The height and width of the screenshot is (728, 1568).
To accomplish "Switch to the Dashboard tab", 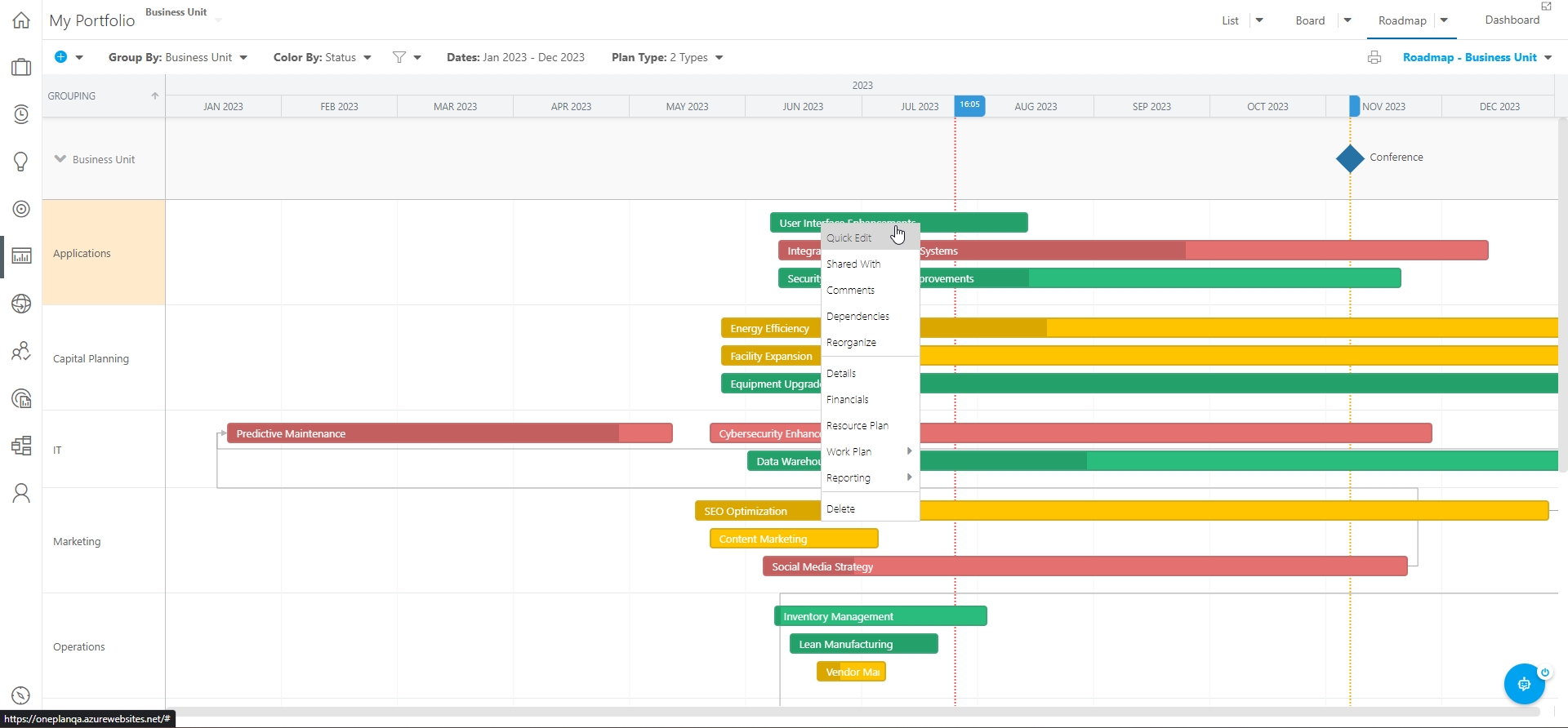I will click(1512, 20).
